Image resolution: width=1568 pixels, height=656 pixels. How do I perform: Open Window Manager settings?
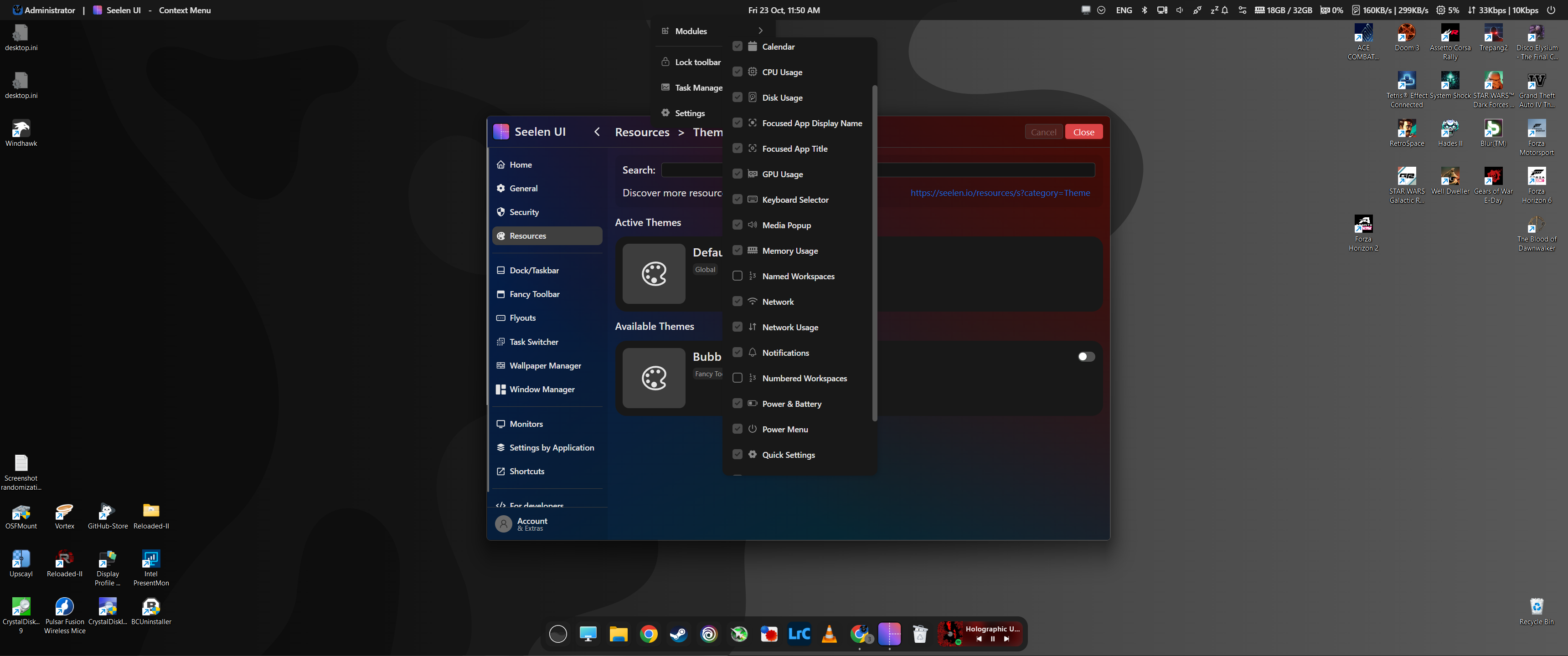547,389
